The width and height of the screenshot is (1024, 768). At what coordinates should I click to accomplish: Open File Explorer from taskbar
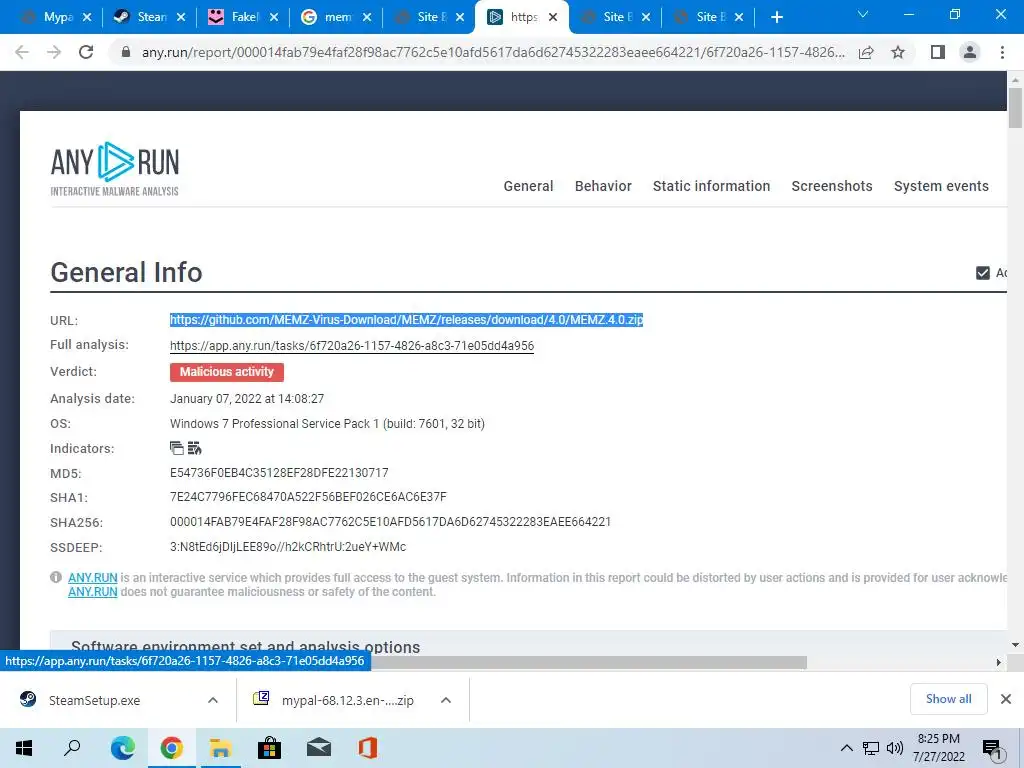click(221, 748)
